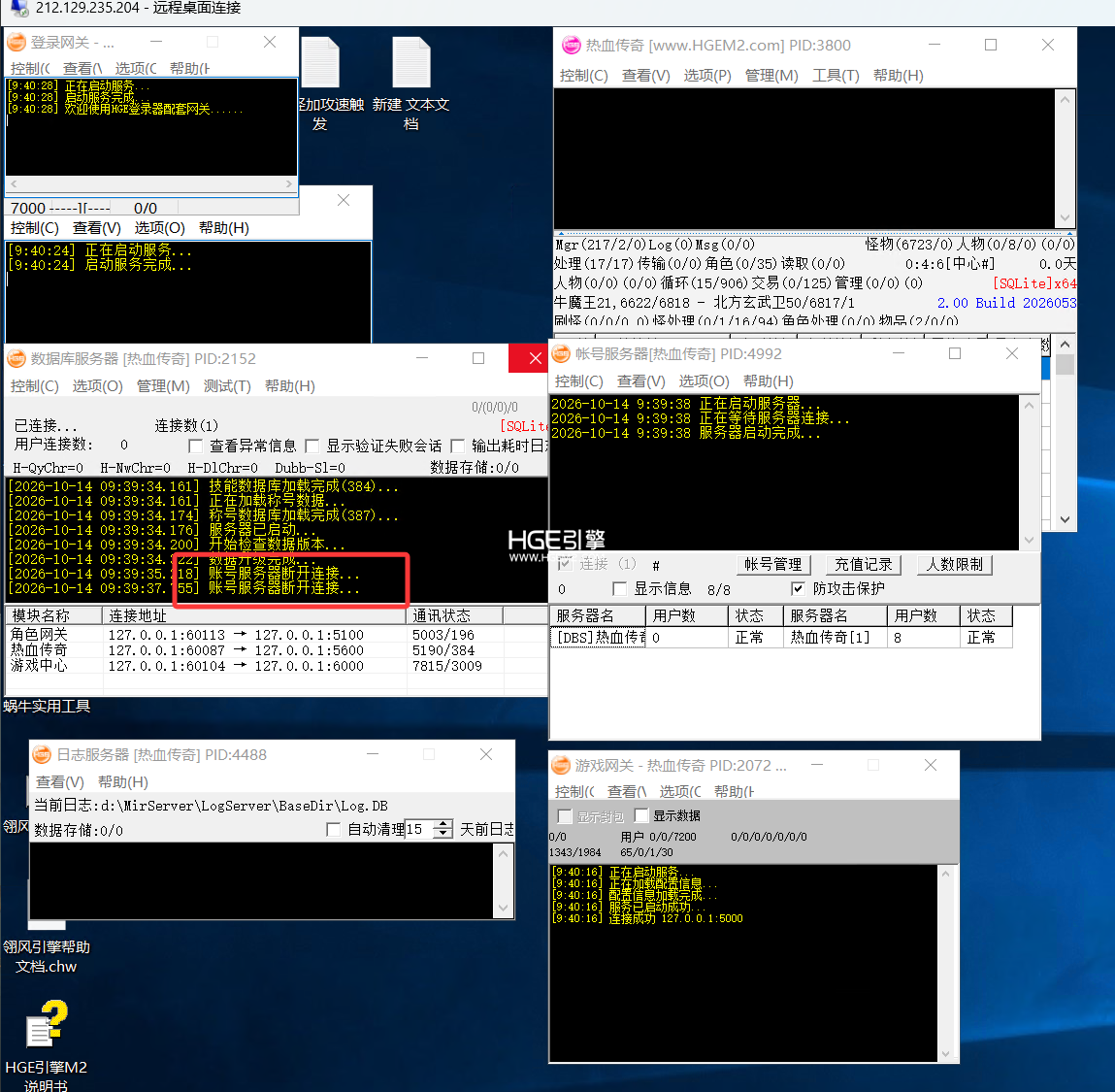This screenshot has height=1092, width=1115.
Task: Open 查看(V) menu in the 帐号服务器 window
Action: point(640,381)
